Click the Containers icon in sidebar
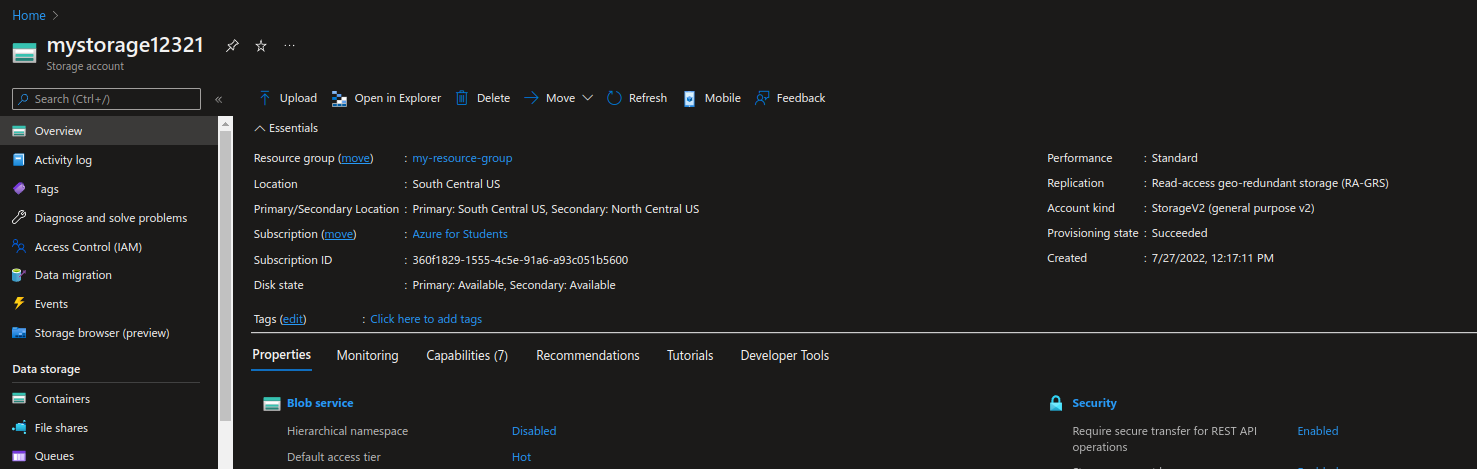Screen dimensions: 1477x469 [x=19, y=399]
